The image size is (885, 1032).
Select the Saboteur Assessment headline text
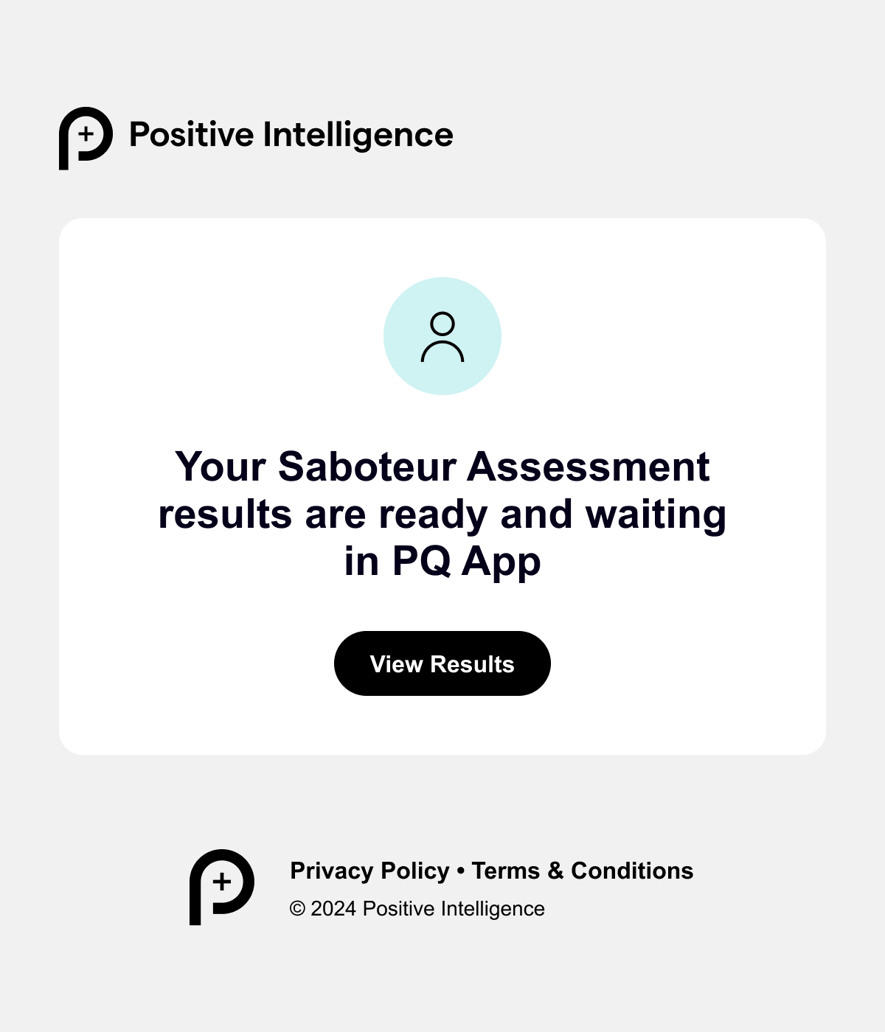(x=442, y=513)
